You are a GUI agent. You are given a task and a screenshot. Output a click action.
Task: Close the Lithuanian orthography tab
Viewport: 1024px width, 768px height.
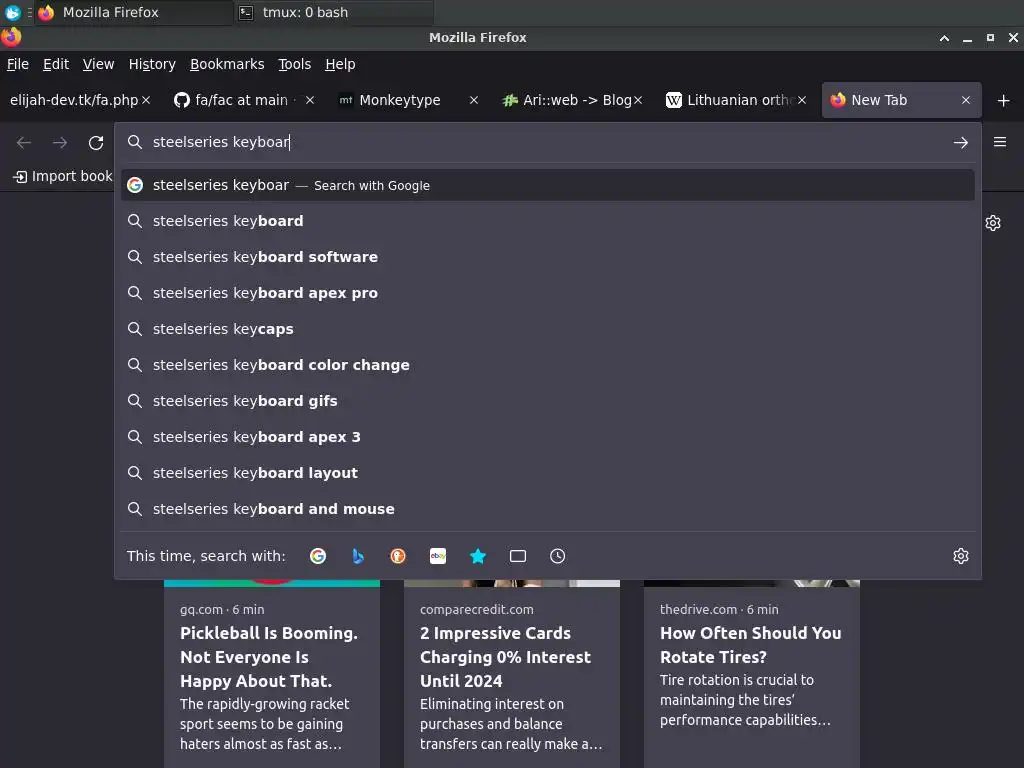[802, 100]
